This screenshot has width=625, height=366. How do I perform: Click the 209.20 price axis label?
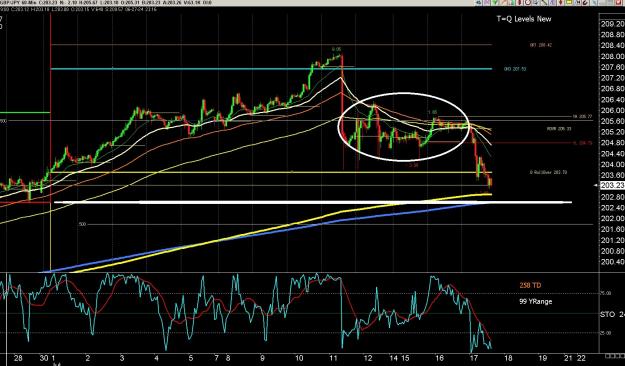coord(612,24)
